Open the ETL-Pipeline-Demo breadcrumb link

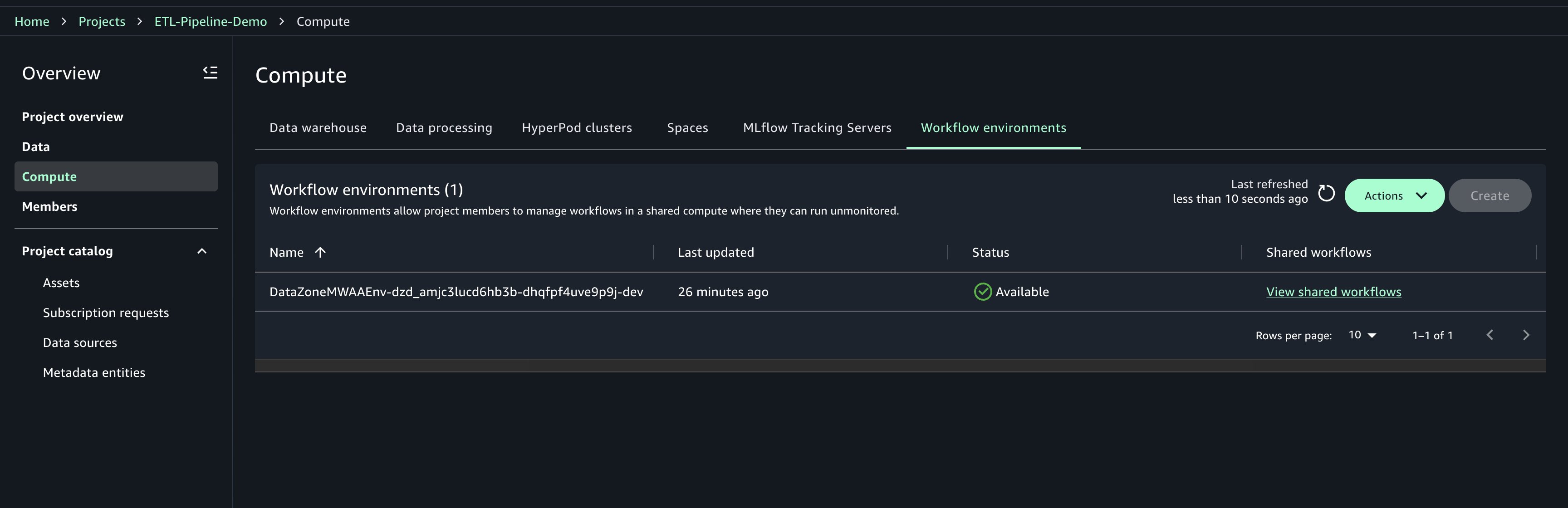tap(211, 22)
